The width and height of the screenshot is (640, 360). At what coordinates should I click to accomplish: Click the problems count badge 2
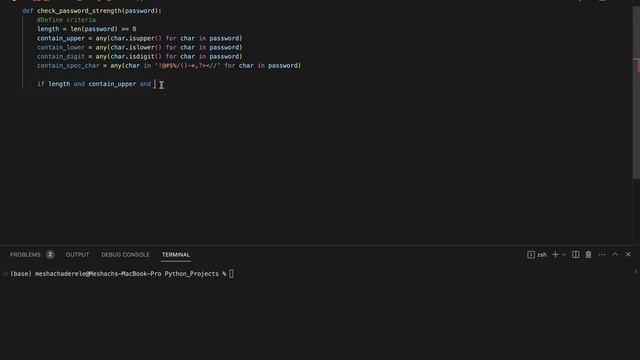[x=50, y=255]
